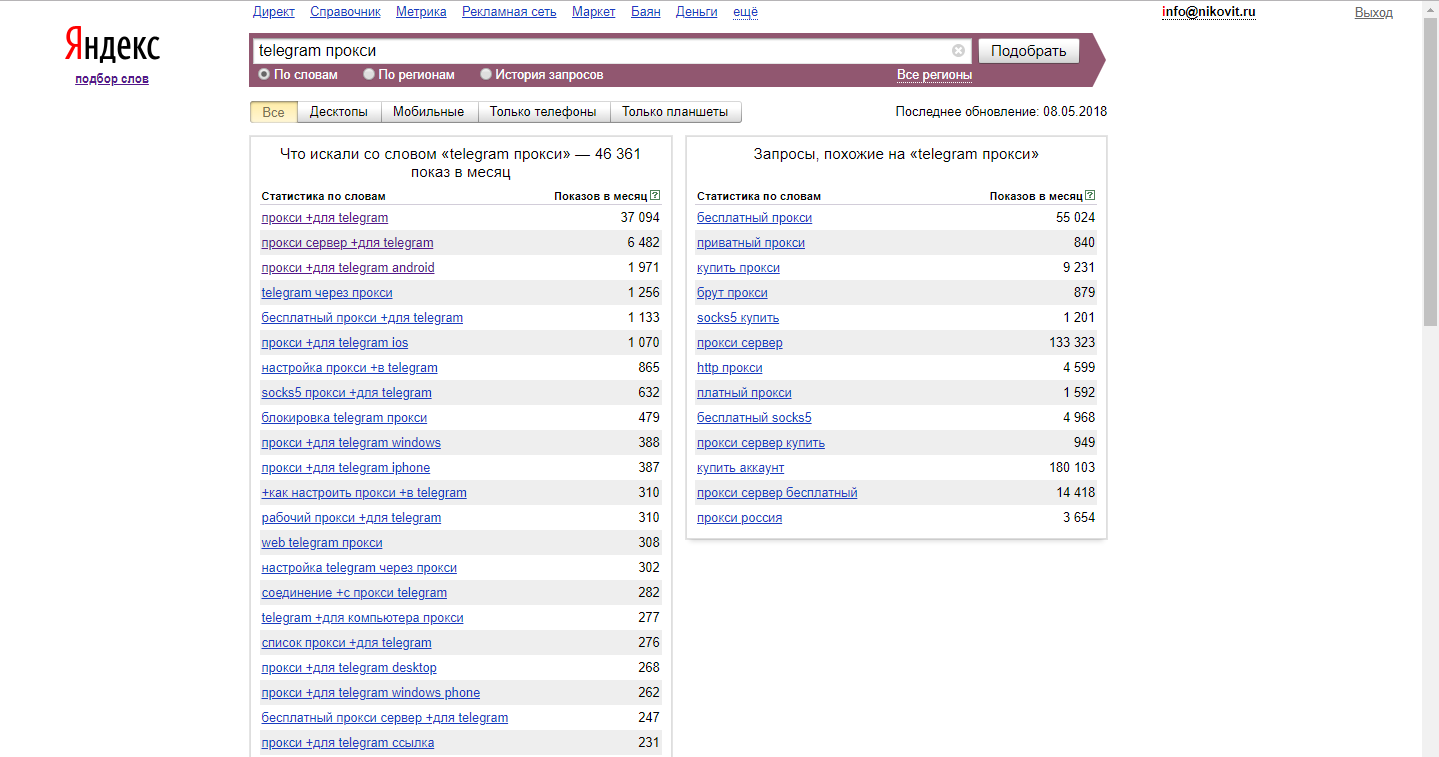Open the 'прокси +для telegram' query link
Image resolution: width=1439 pixels, height=757 pixels.
(x=325, y=218)
